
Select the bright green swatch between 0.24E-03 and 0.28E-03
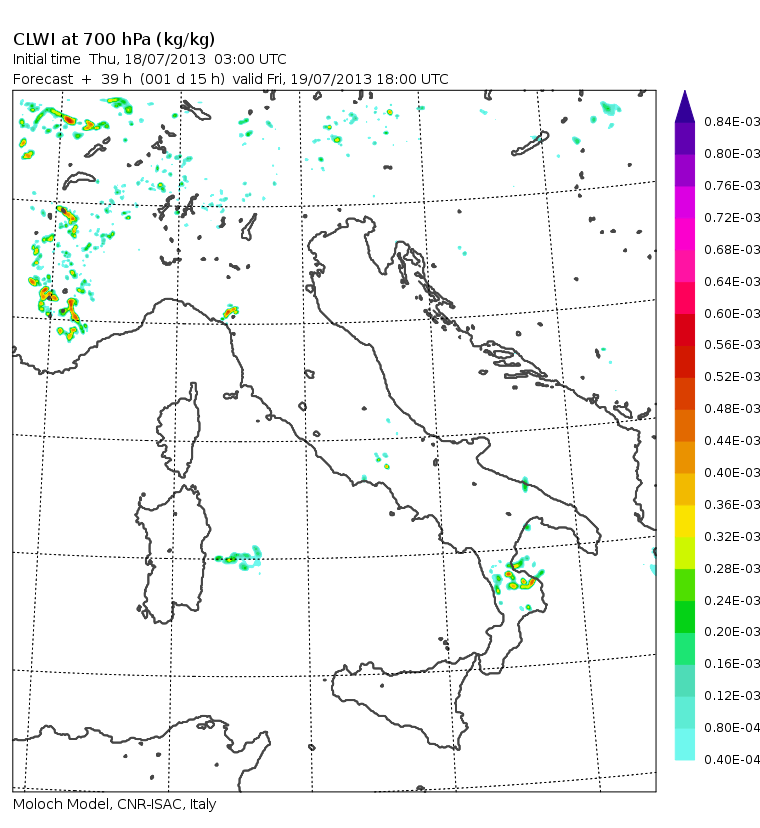click(x=684, y=585)
